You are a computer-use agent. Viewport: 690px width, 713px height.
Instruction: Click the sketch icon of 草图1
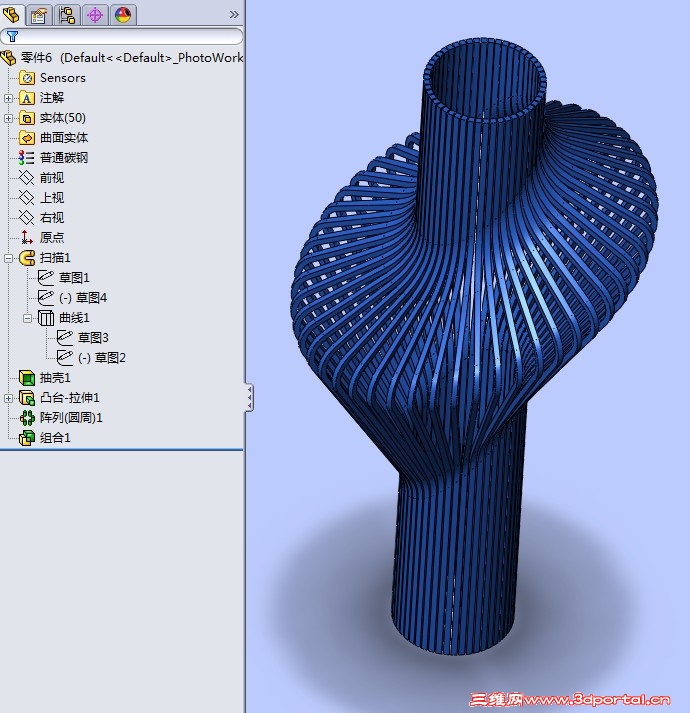[45, 278]
